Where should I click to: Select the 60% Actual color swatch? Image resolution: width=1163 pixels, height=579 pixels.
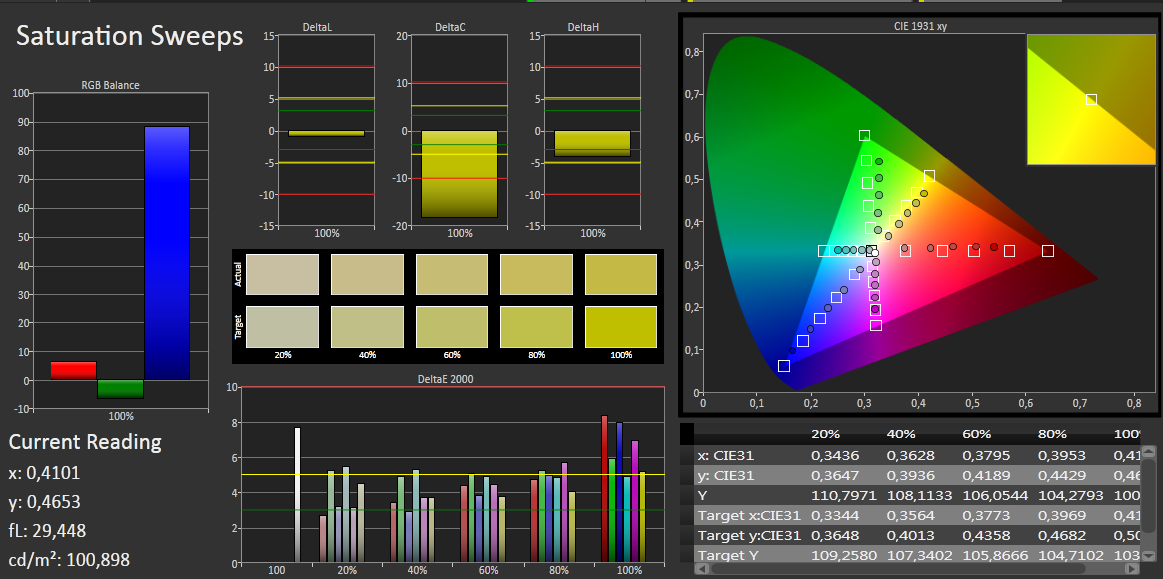coord(452,274)
